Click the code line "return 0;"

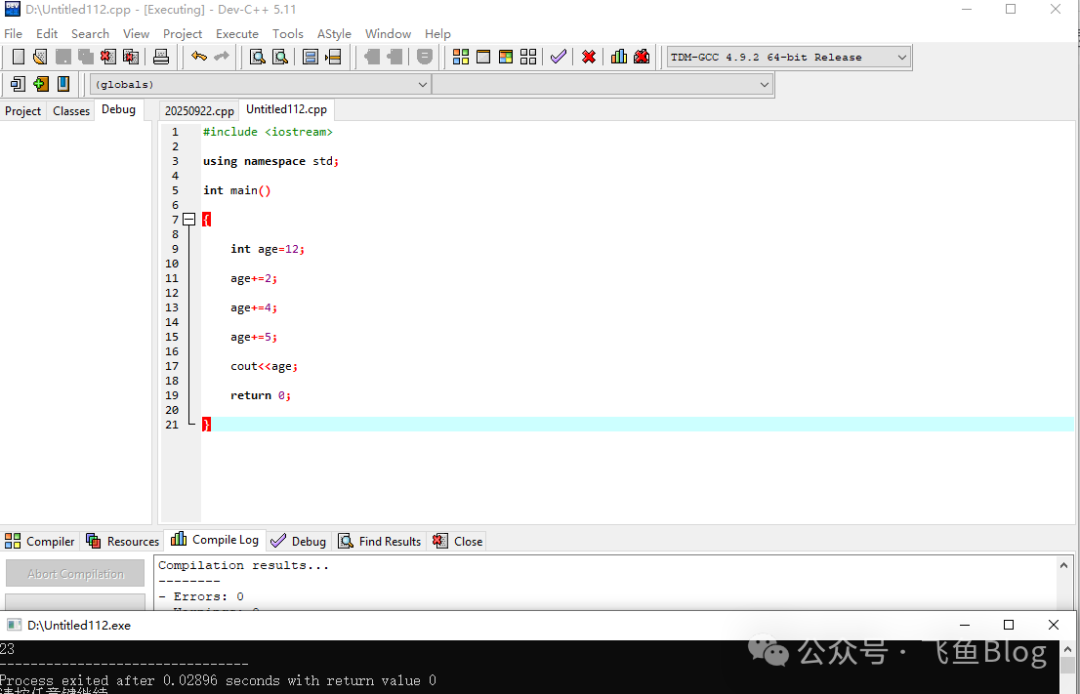[x=260, y=395]
